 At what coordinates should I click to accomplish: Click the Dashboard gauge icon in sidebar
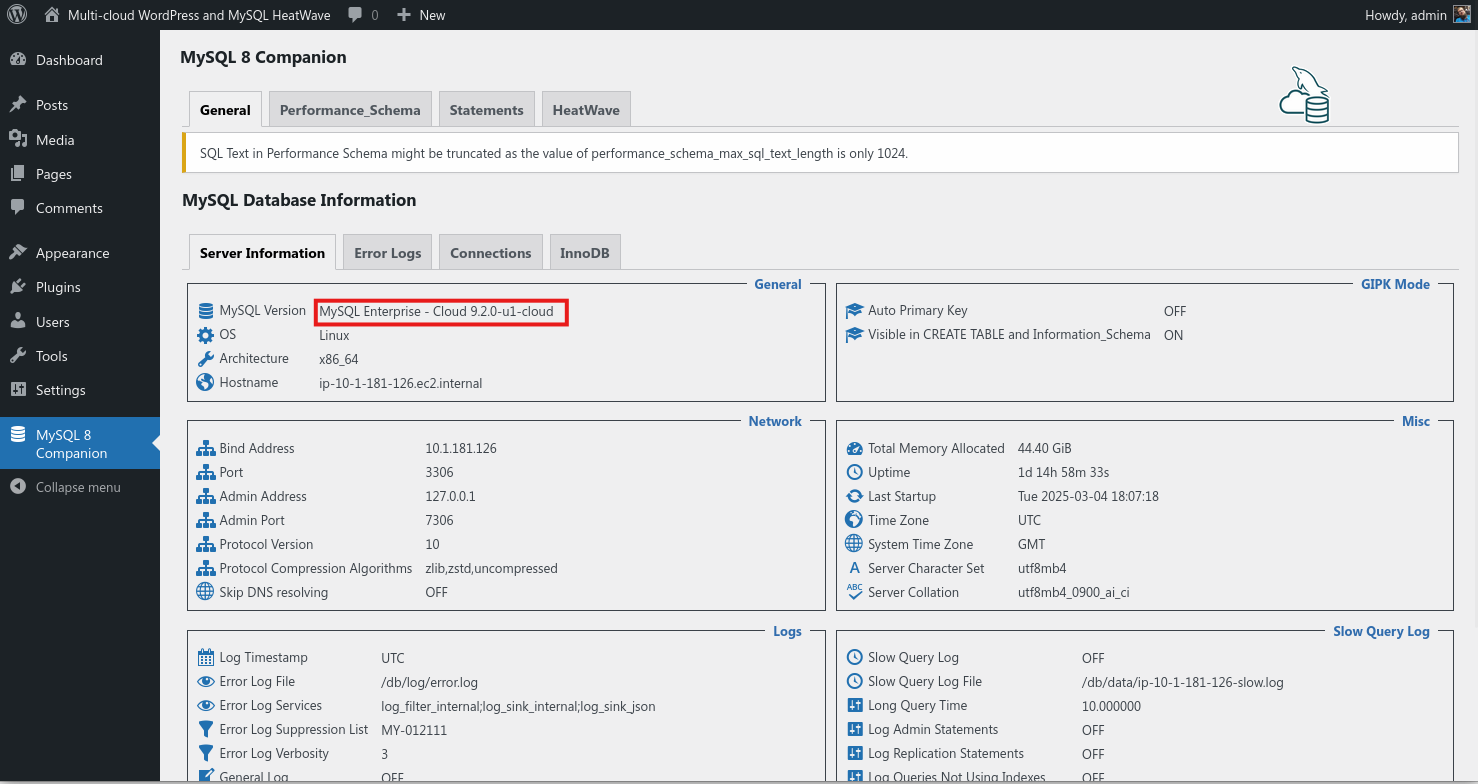(18, 60)
